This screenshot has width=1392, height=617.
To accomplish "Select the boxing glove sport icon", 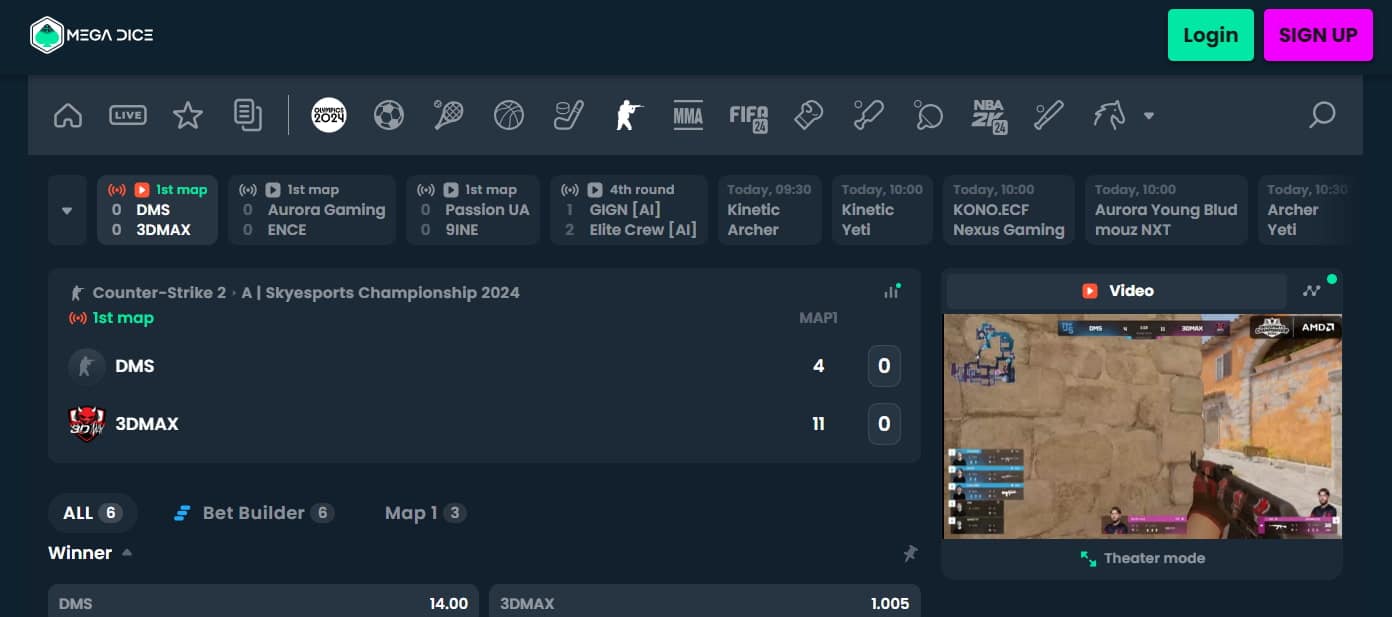I will [808, 116].
